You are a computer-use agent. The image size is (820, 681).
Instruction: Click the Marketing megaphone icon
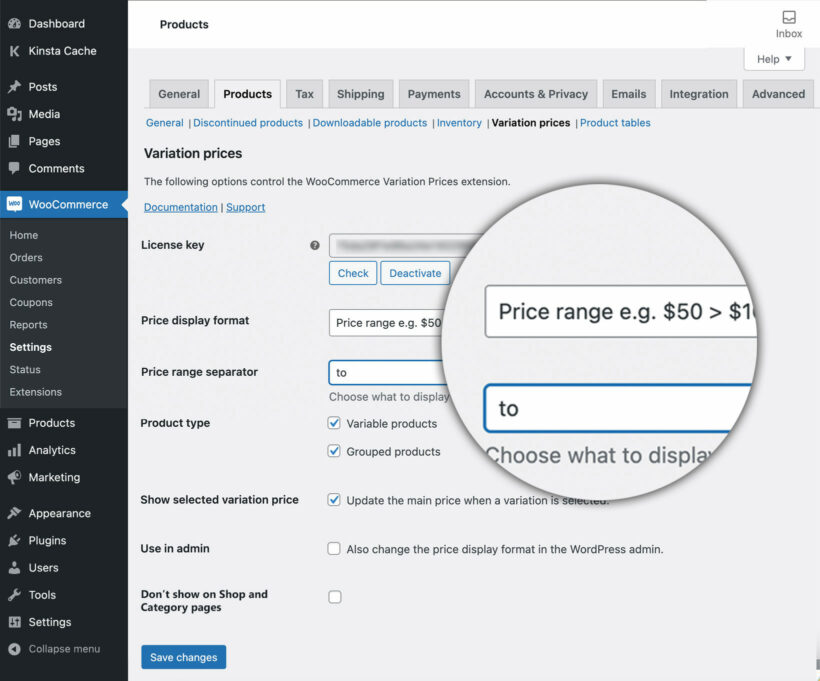click(x=15, y=477)
